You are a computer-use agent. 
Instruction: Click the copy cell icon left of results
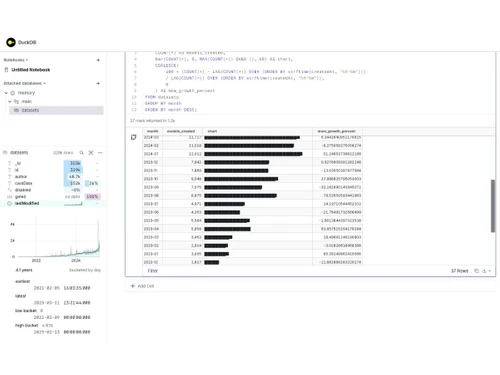pos(133,137)
